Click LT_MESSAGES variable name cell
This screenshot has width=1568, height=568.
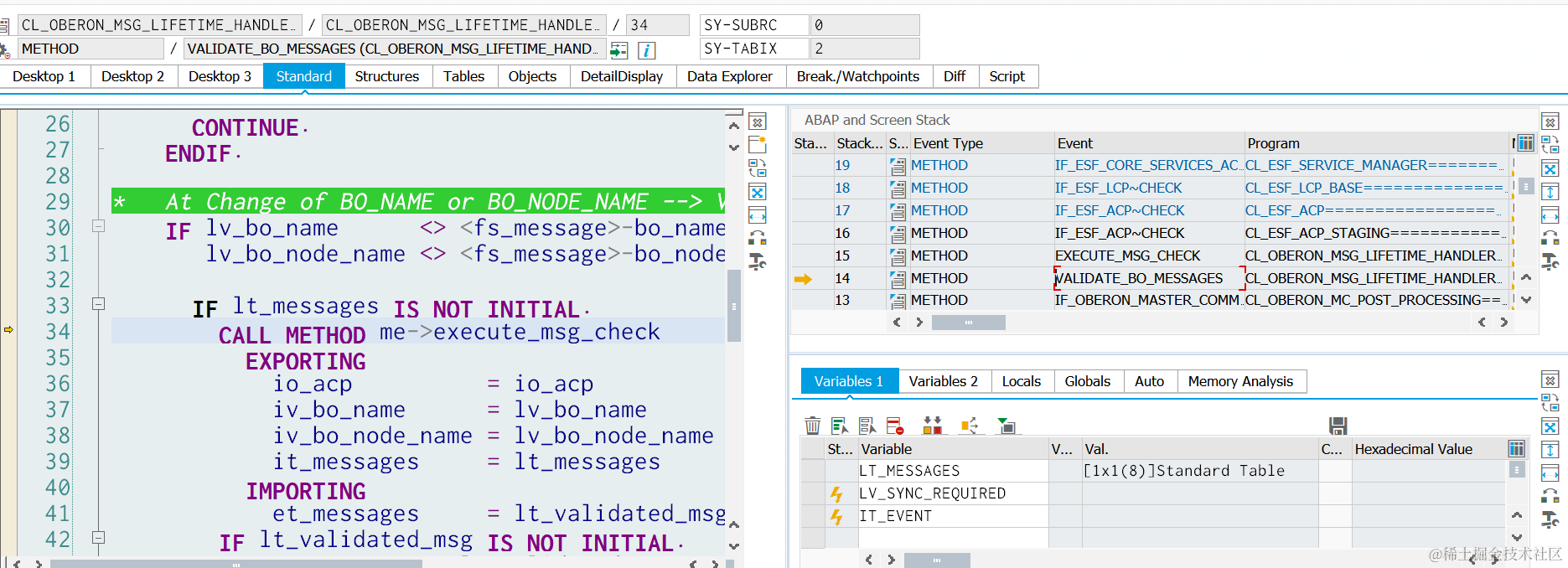(x=953, y=471)
